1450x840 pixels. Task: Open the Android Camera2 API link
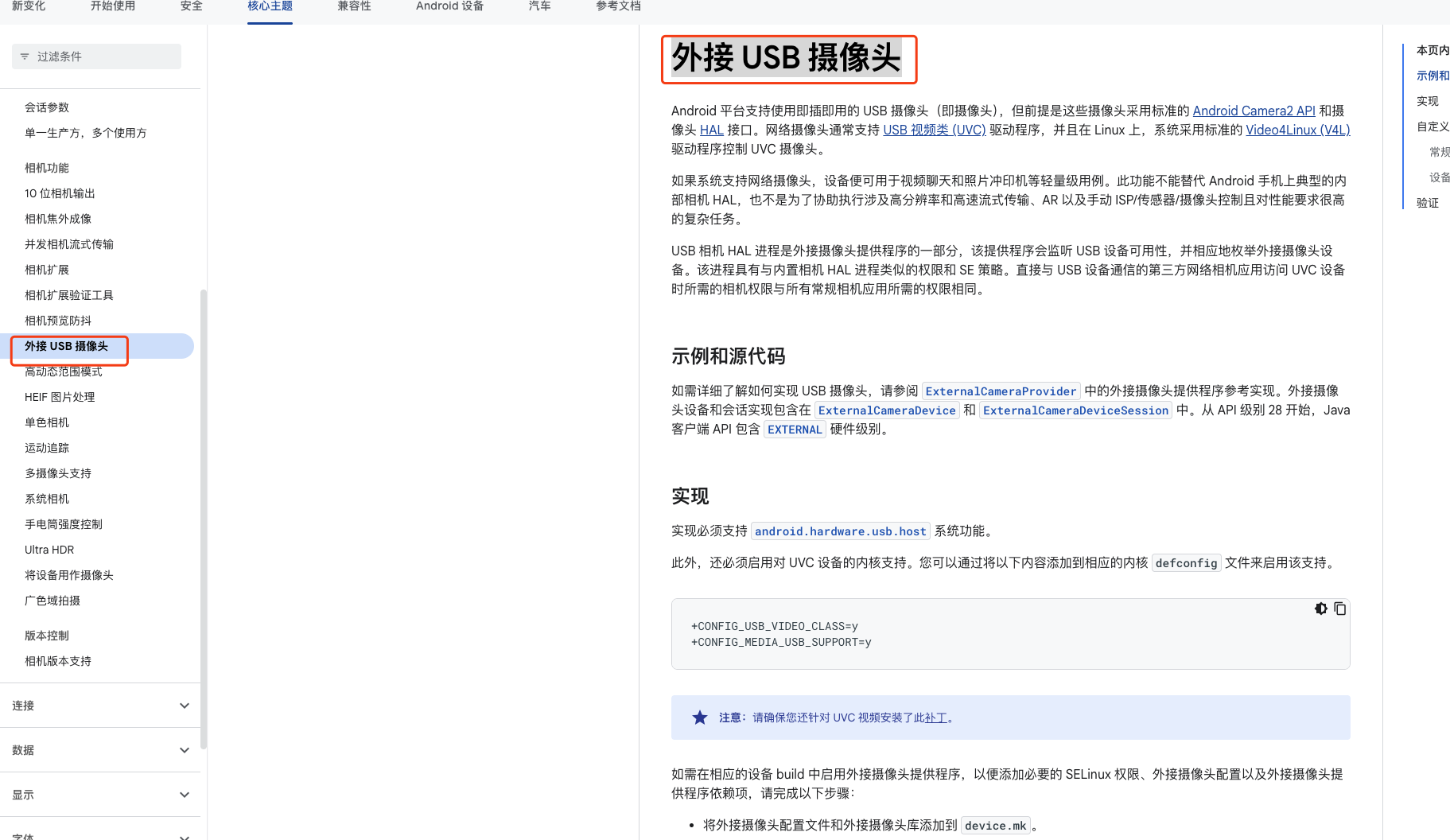coord(1254,111)
